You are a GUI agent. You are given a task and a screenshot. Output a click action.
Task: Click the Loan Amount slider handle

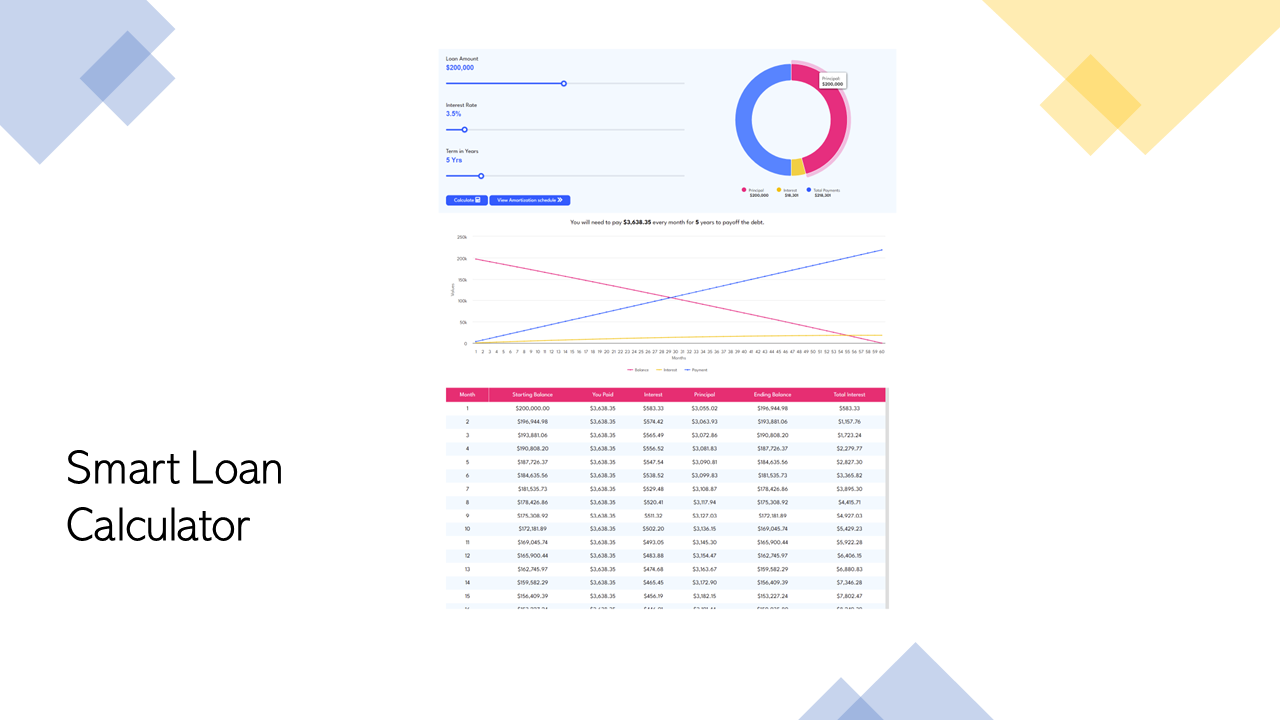point(564,84)
